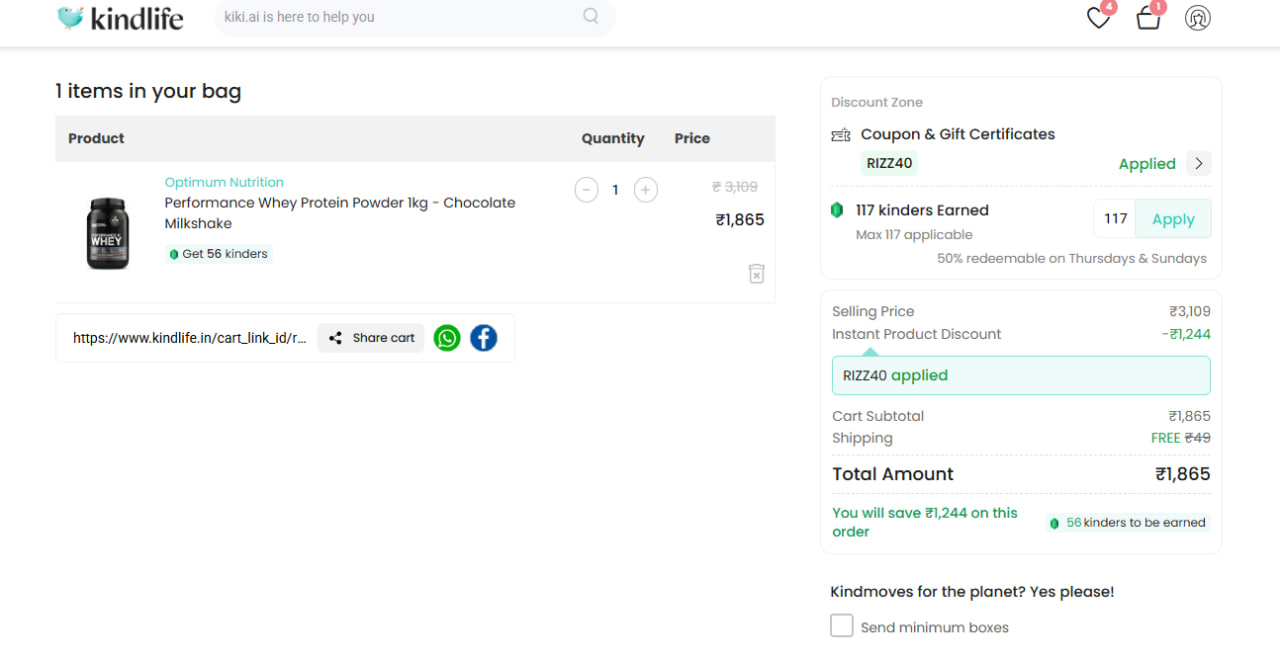Image resolution: width=1280 pixels, height=661 pixels.
Task: Expand Coupon & Gift Certificates arrow
Action: tap(1199, 163)
